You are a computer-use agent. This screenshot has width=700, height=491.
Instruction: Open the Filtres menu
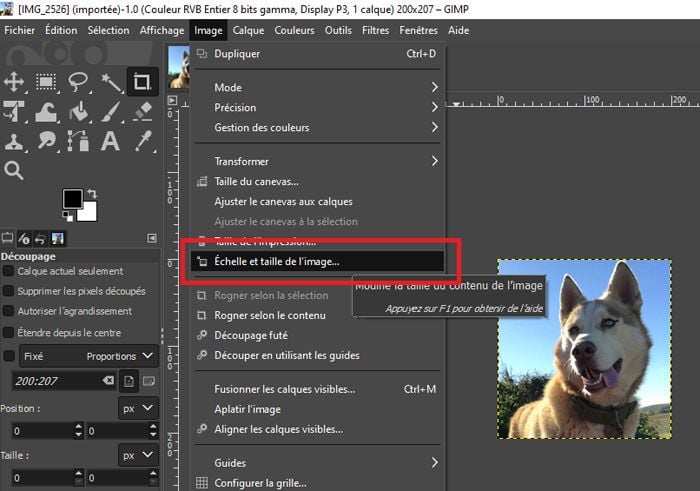(x=375, y=30)
